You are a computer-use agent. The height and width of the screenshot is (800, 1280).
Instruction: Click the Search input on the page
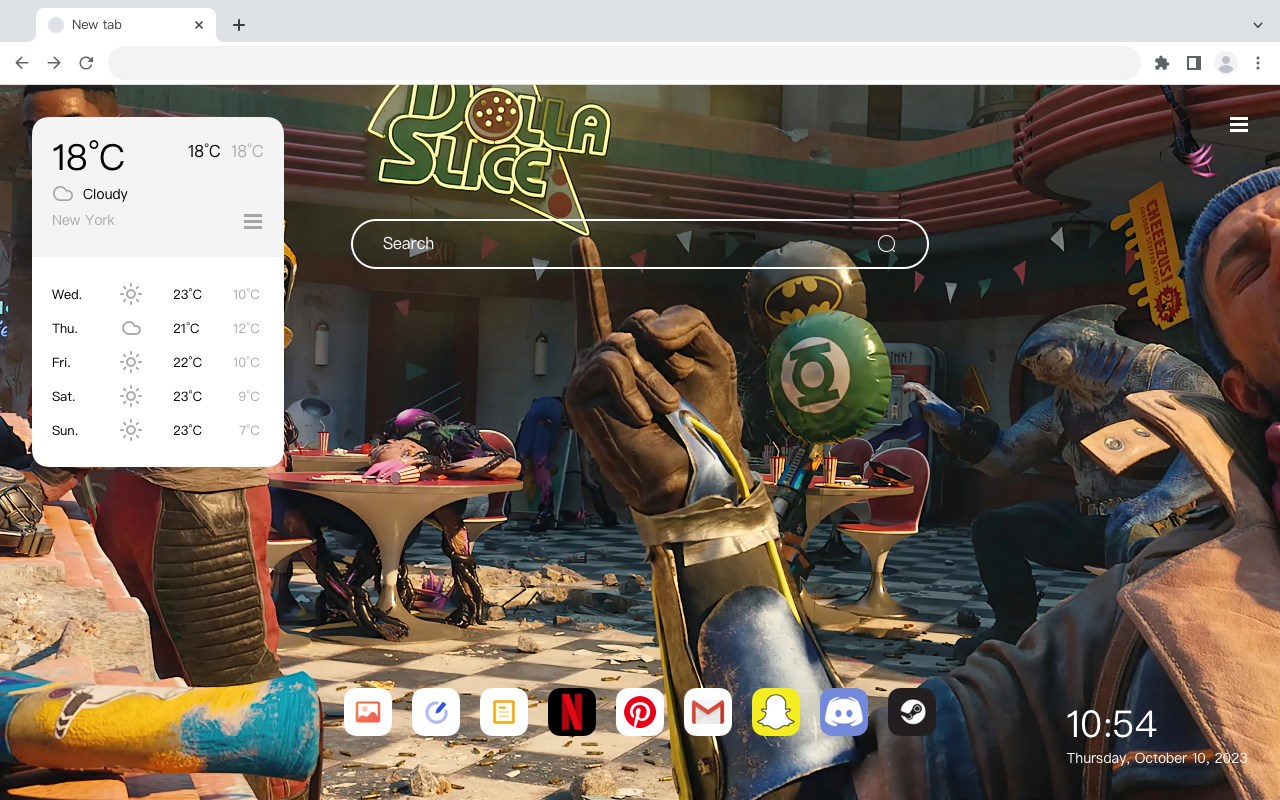tap(640, 244)
